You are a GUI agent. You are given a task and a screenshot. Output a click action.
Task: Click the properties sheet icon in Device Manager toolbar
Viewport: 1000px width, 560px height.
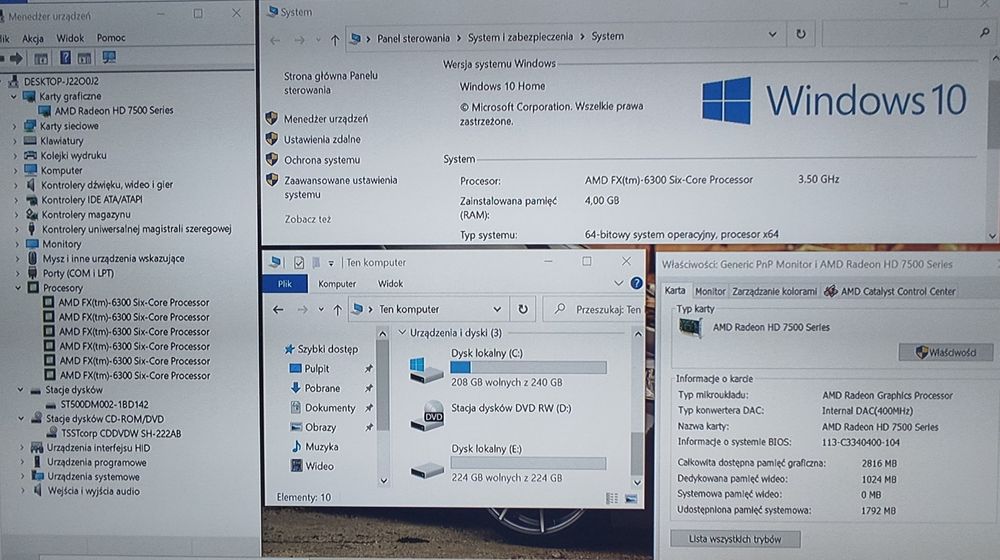pos(41,59)
